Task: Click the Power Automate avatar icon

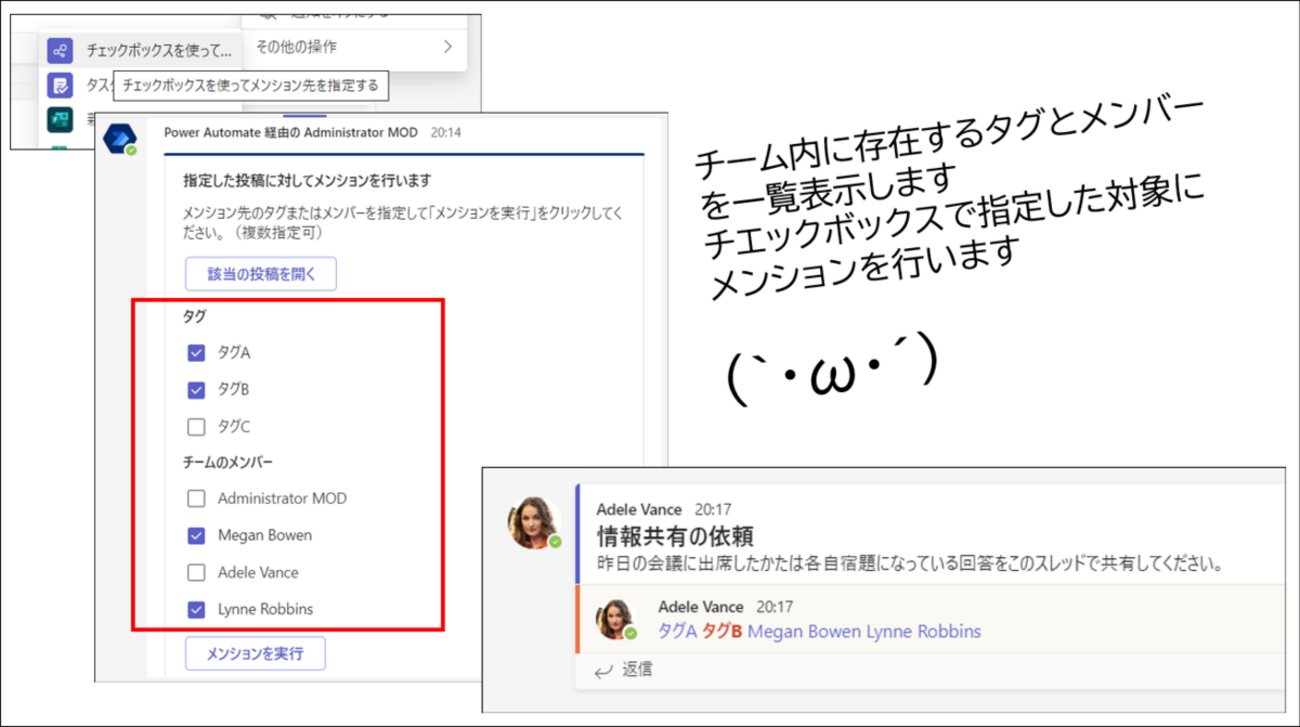Action: [120, 138]
